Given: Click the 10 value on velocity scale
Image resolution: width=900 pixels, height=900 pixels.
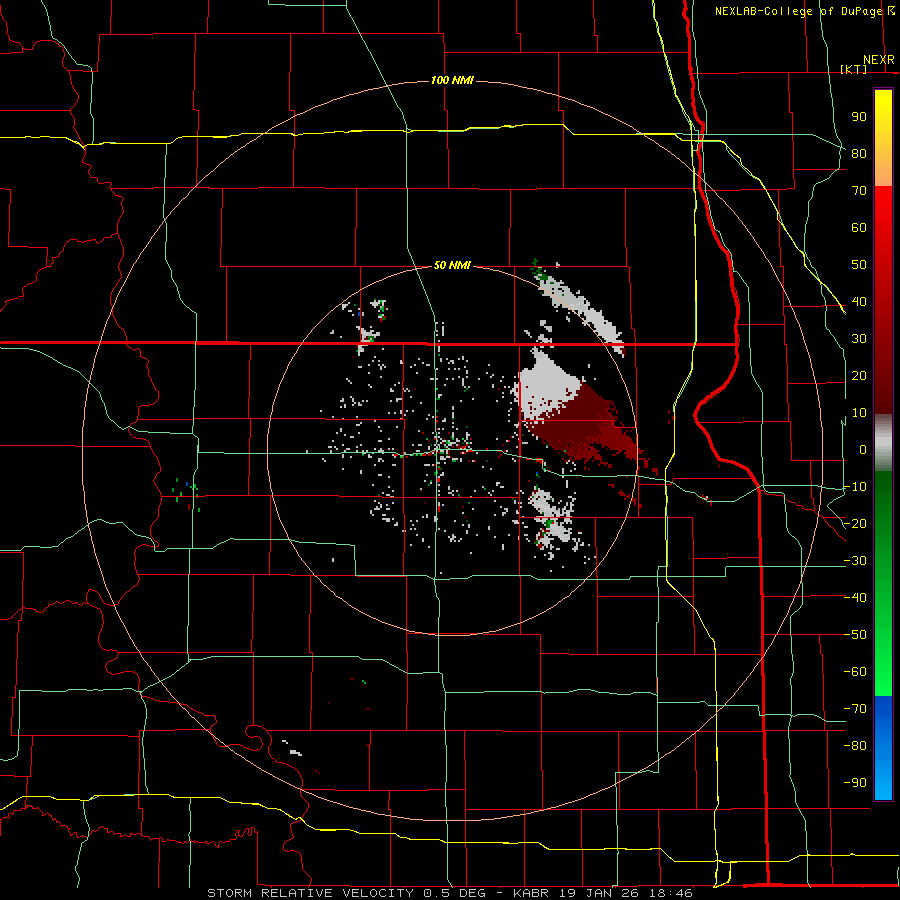Looking at the screenshot, I should (859, 413).
